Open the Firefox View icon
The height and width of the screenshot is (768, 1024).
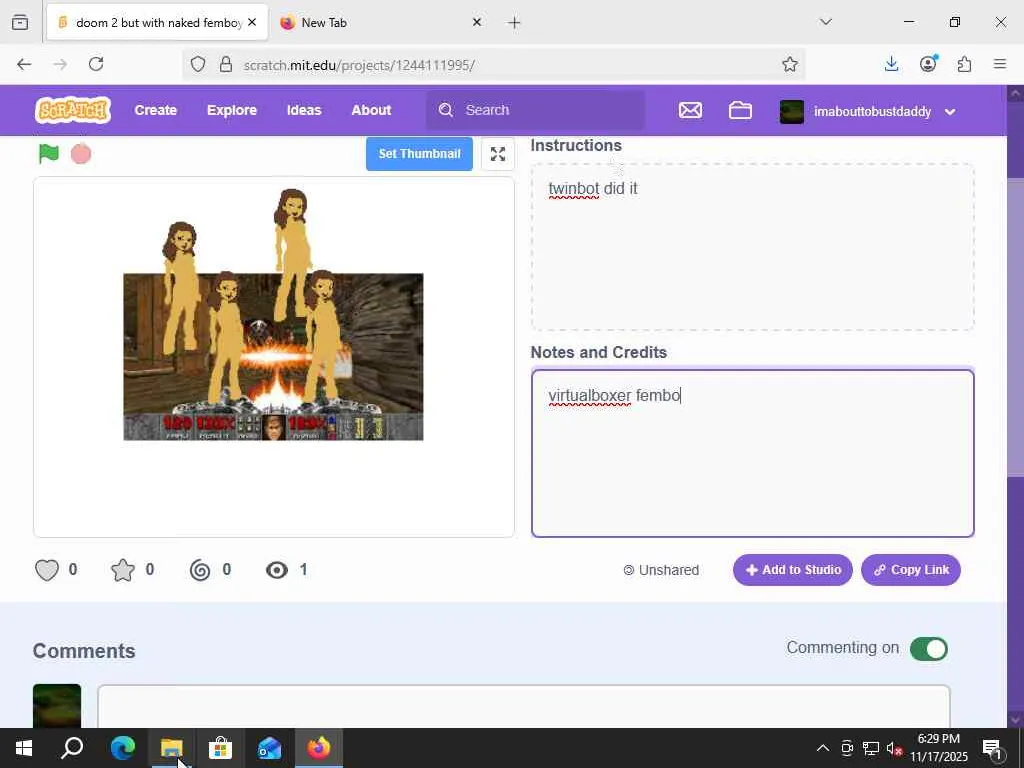[20, 22]
